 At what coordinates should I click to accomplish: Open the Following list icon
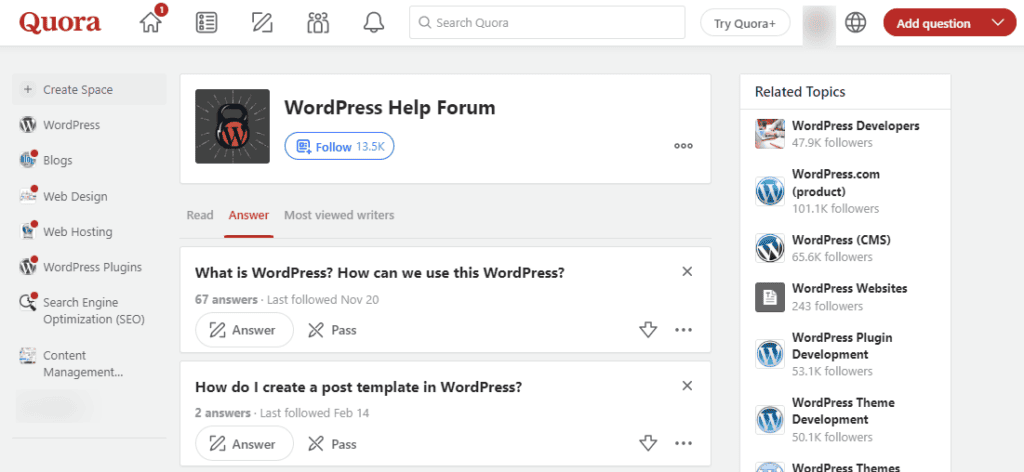tap(207, 23)
